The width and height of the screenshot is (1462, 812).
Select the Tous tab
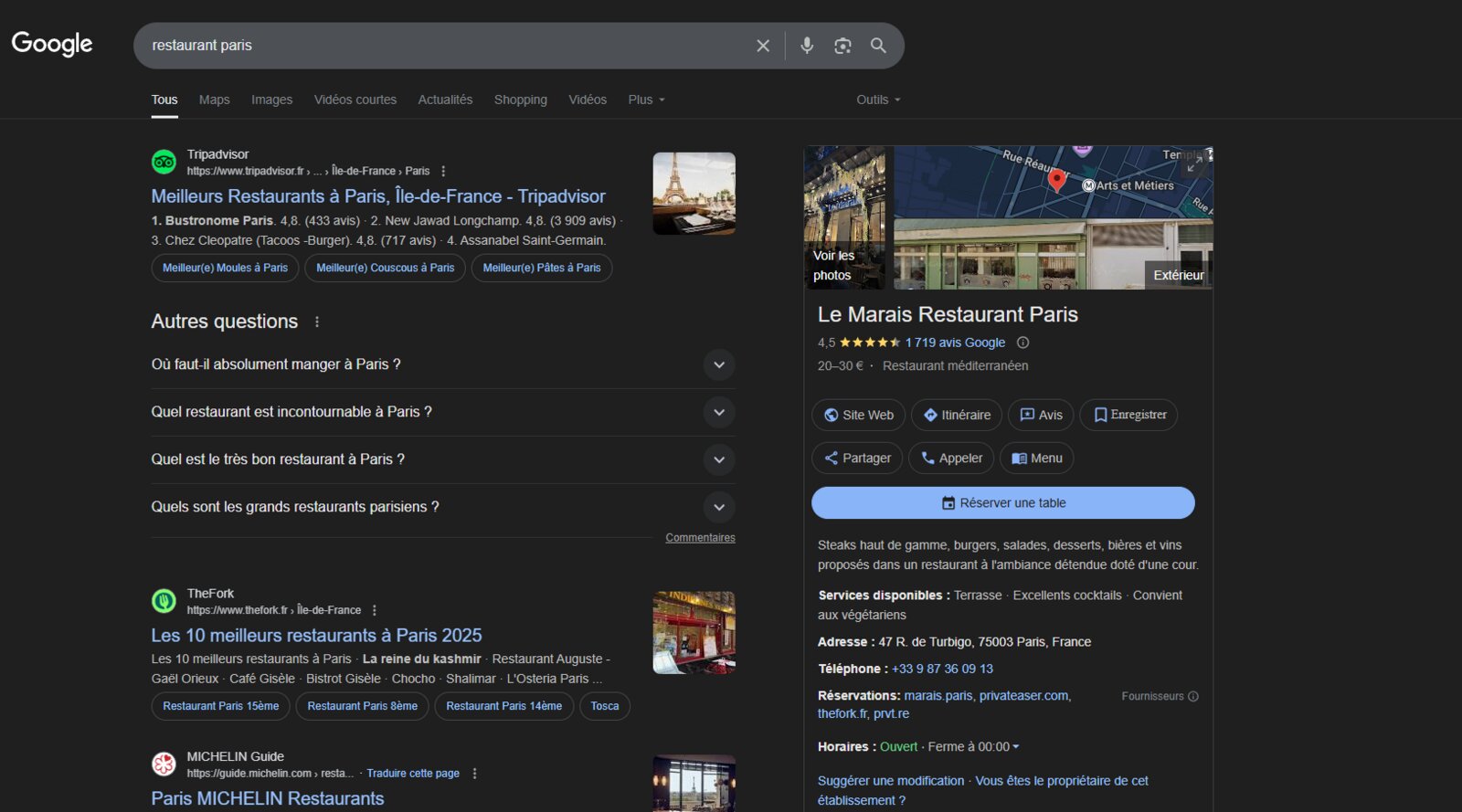coord(164,100)
